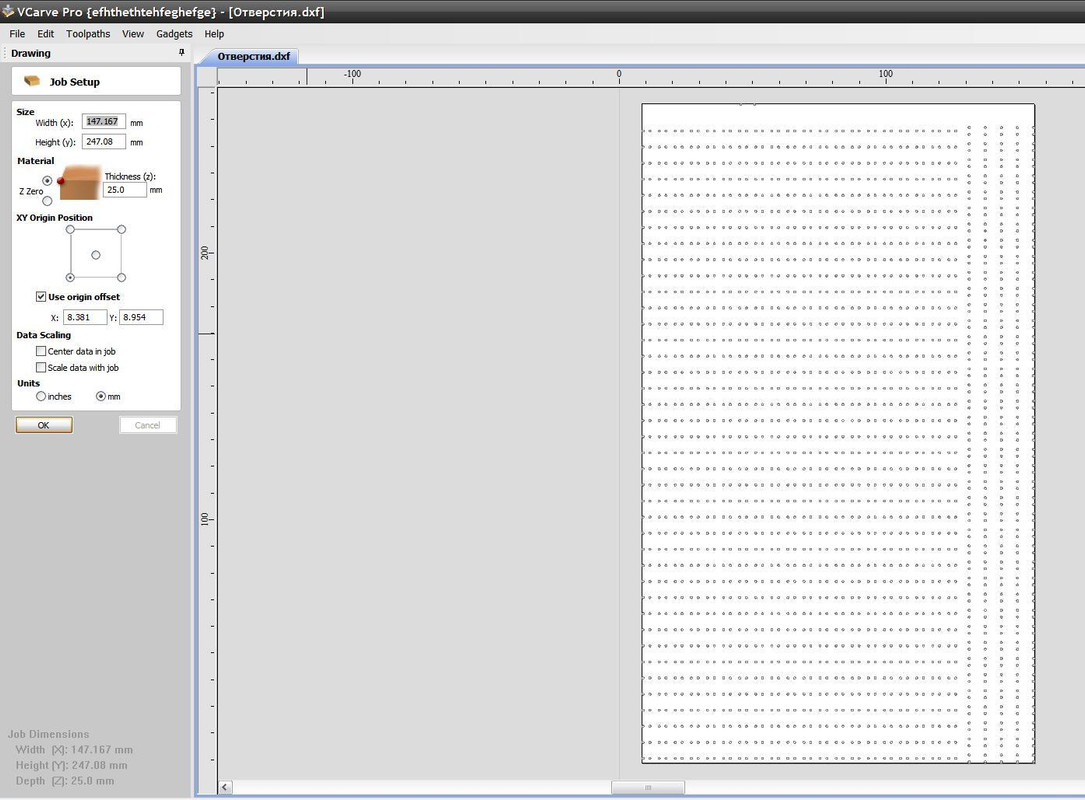Set XY origin to top-left corner

[70, 229]
